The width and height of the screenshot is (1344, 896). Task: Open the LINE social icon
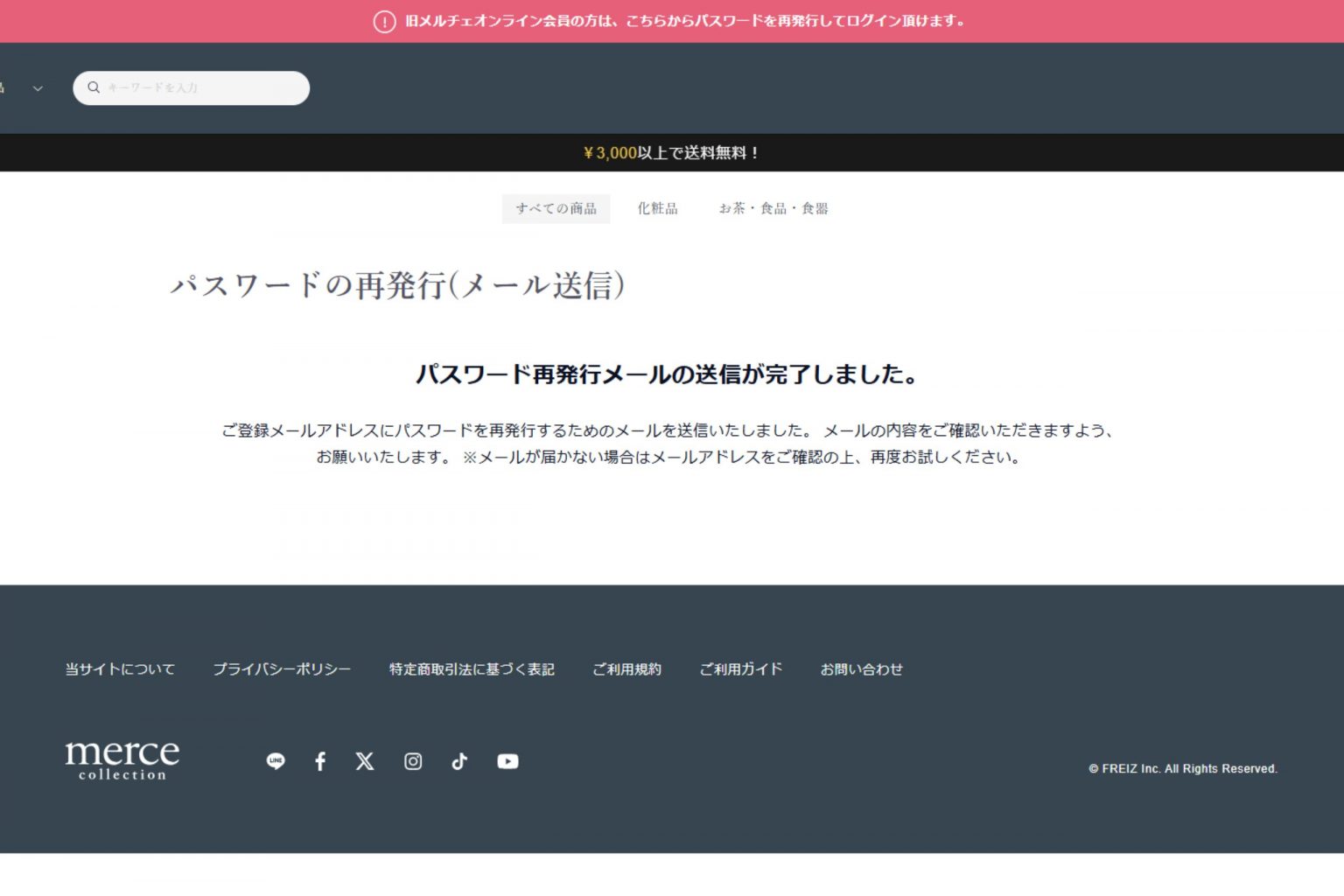276,761
